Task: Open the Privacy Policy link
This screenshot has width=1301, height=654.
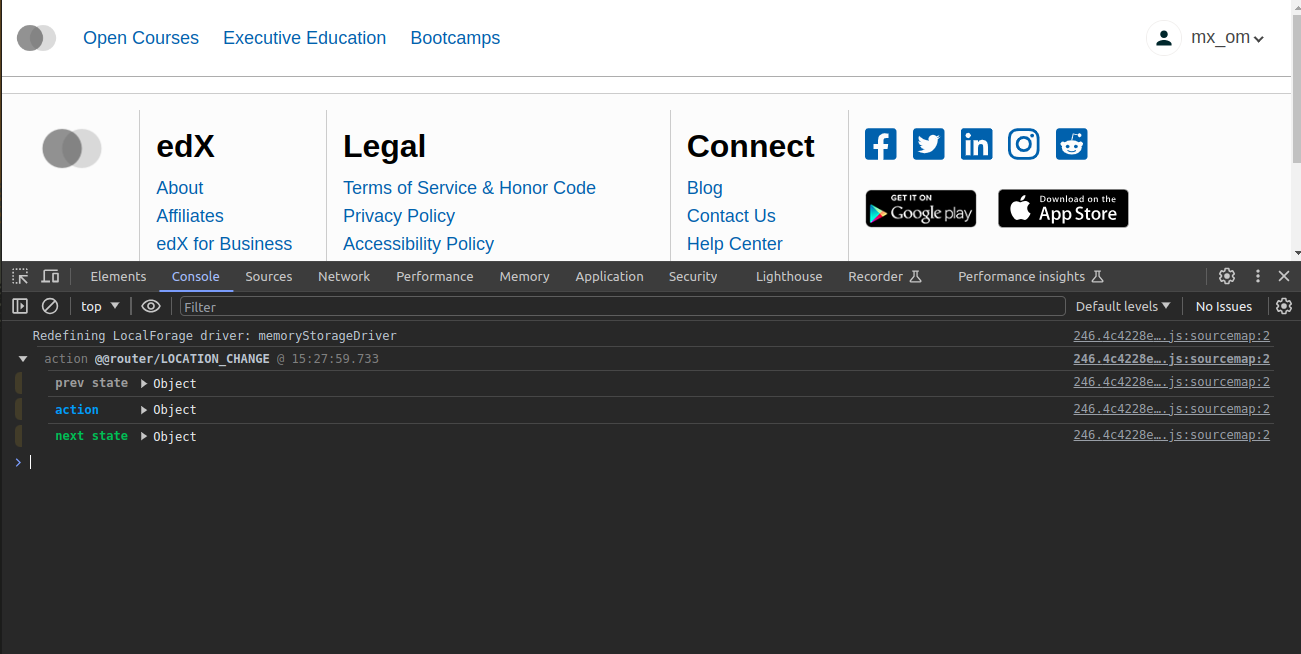Action: (x=399, y=216)
